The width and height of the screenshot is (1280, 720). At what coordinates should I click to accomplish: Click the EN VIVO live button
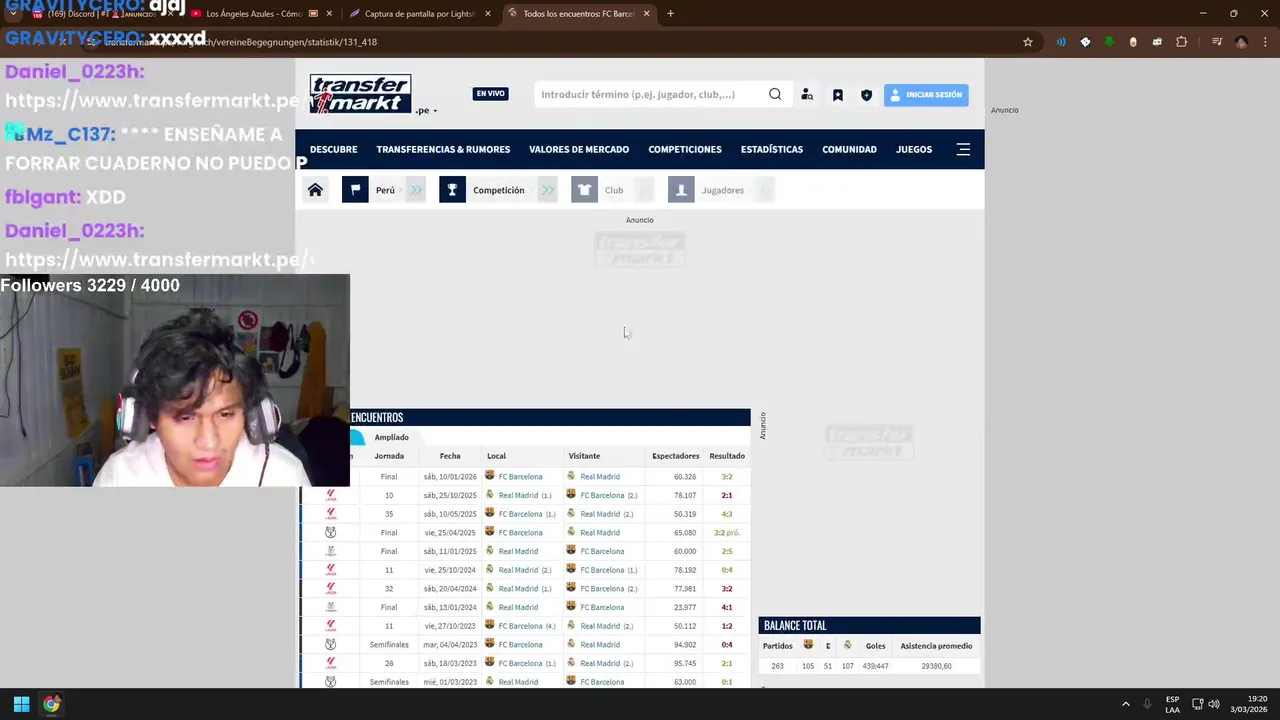490,94
